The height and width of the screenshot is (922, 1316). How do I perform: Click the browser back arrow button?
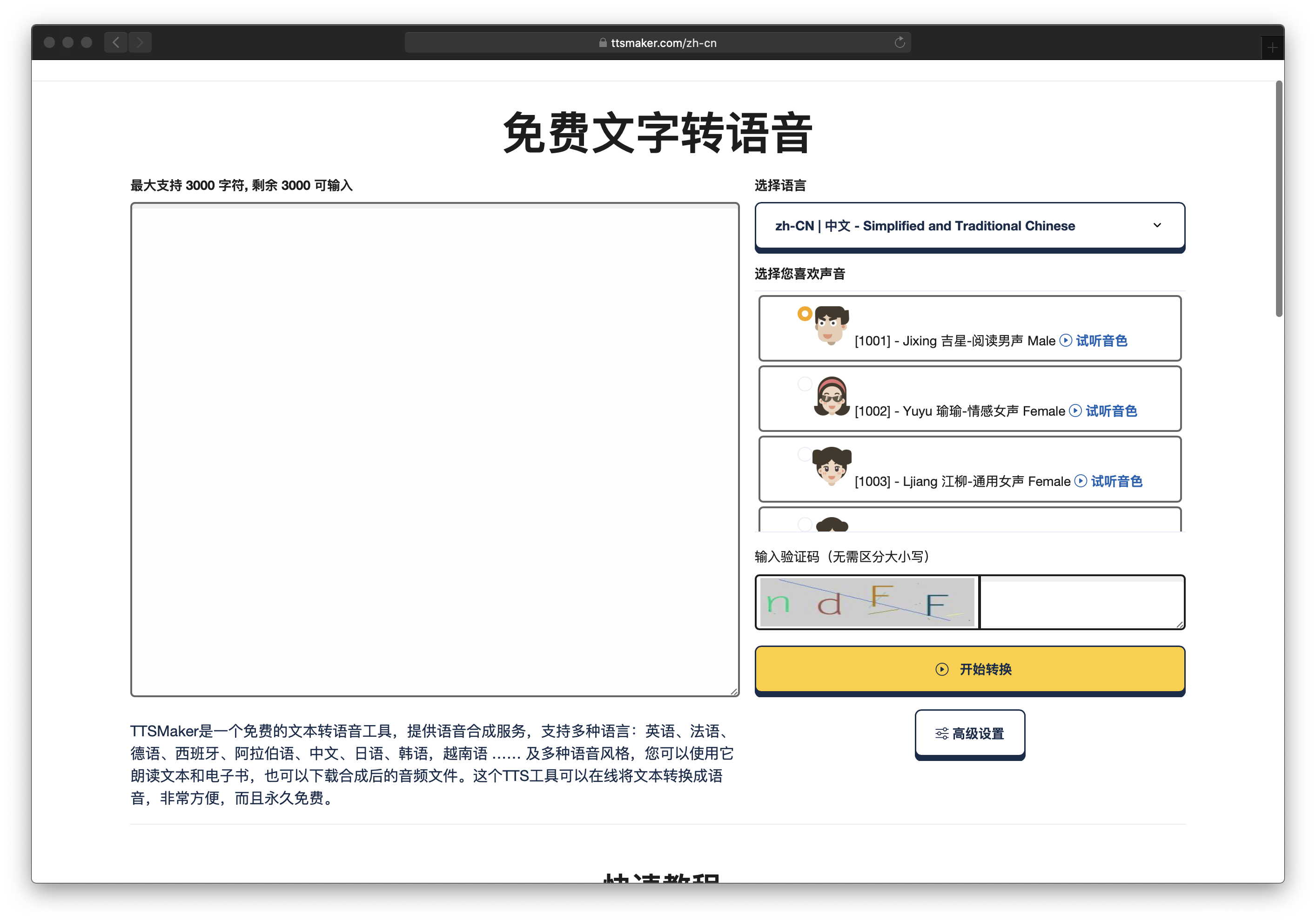pos(116,42)
